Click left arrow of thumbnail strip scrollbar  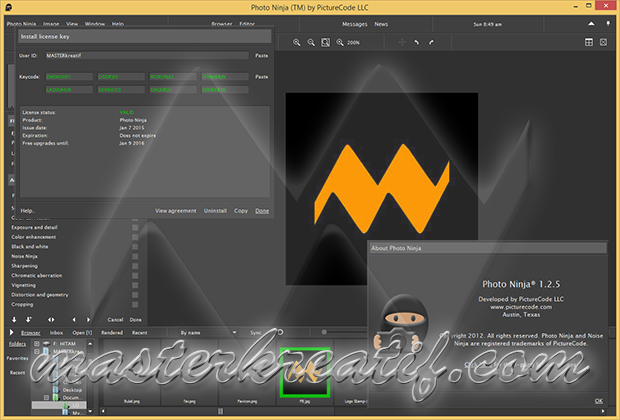pyautogui.click(x=103, y=411)
